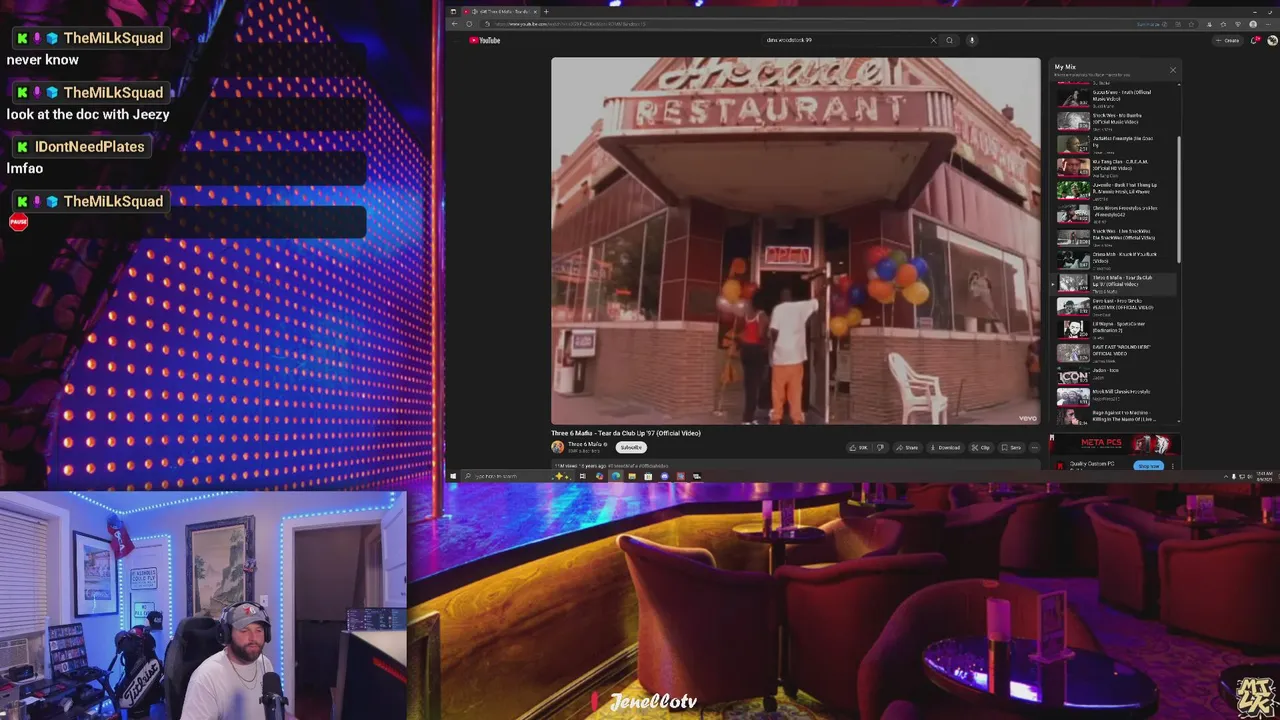Open YouTube notifications bell
This screenshot has width=1280, height=720.
coord(1254,40)
